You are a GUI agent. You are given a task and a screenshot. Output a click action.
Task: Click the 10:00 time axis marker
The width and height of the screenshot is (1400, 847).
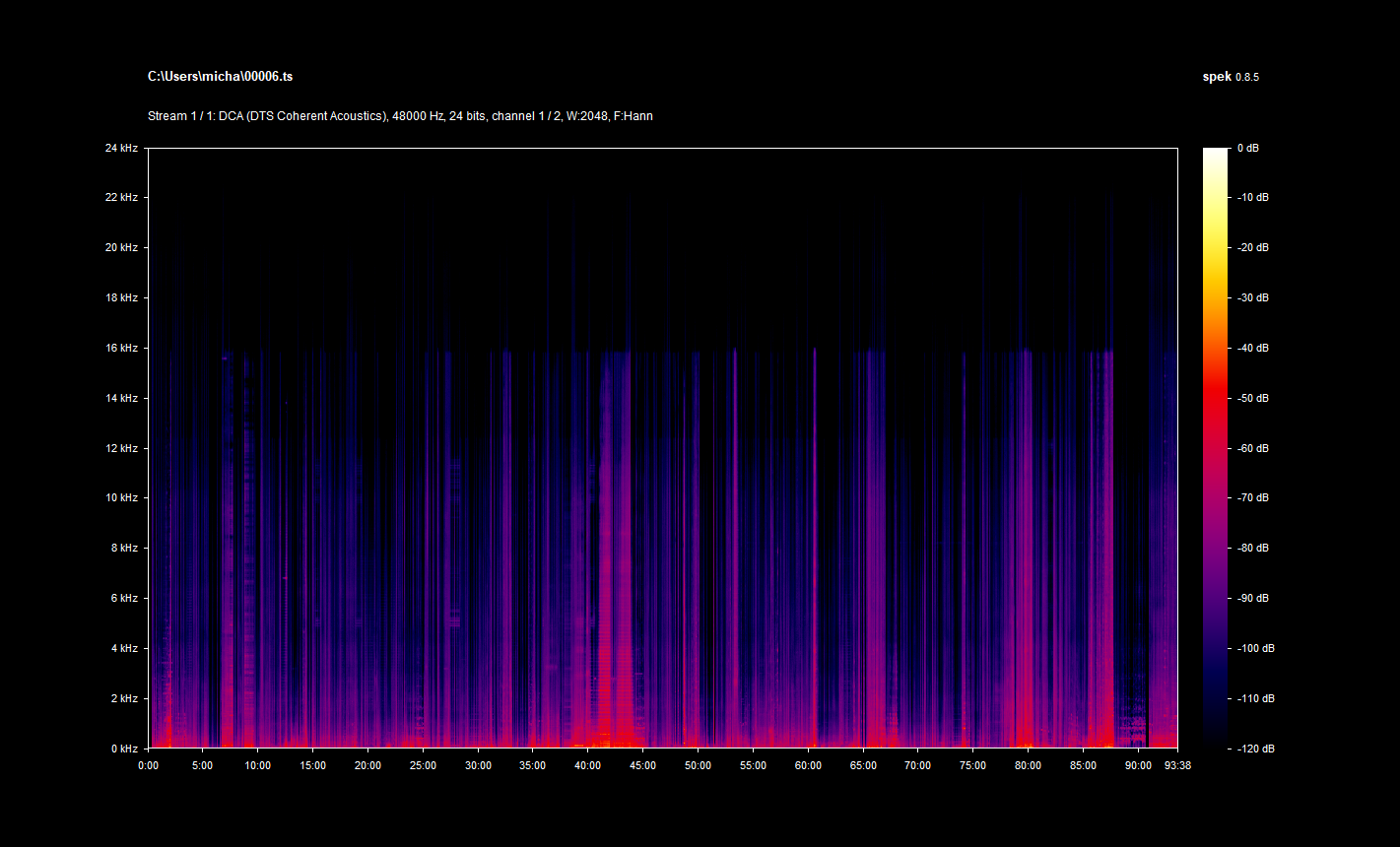(x=257, y=764)
